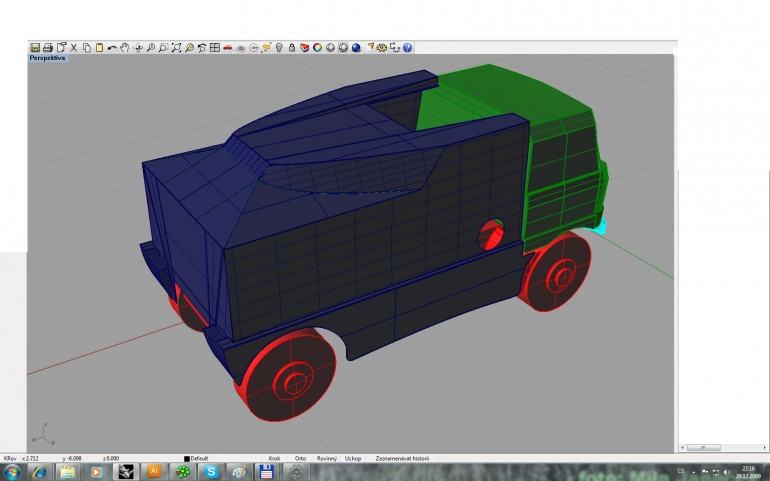This screenshot has width=770, height=481.
Task: Click the Undo arrow icon
Action: tap(112, 48)
